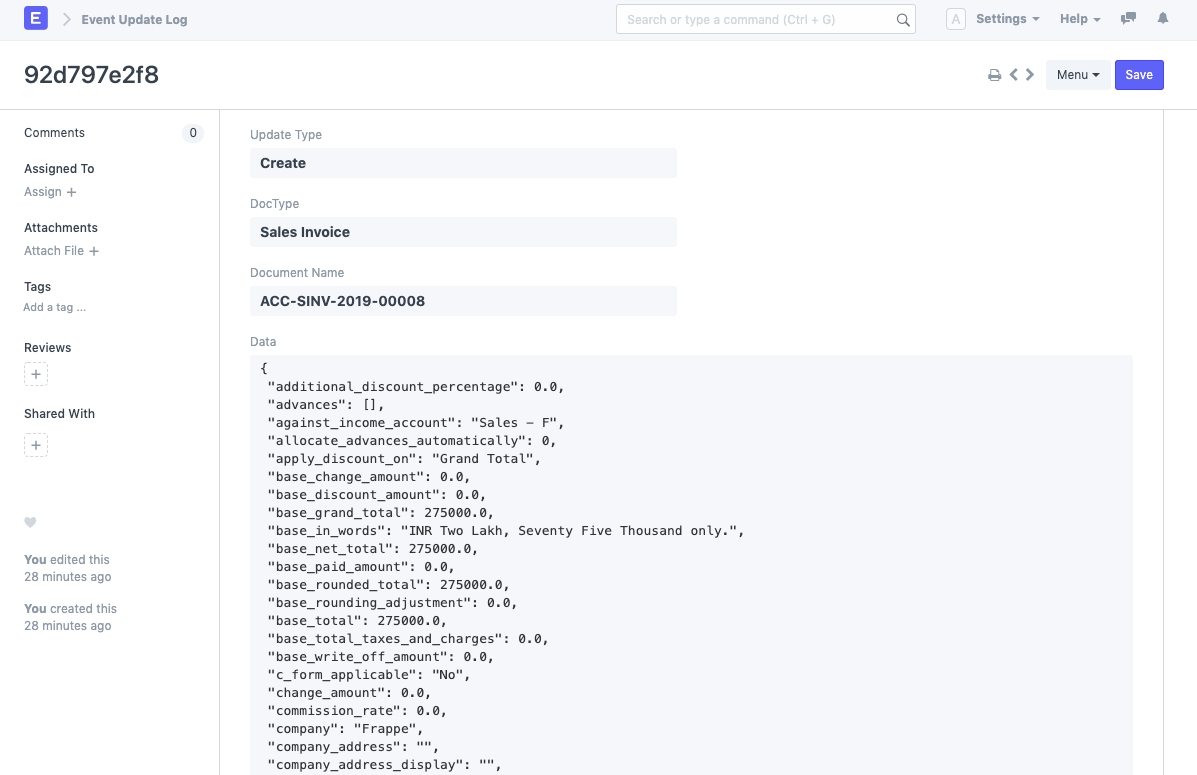Click the print icon
Viewport: 1197px width, 775px height.
[994, 75]
